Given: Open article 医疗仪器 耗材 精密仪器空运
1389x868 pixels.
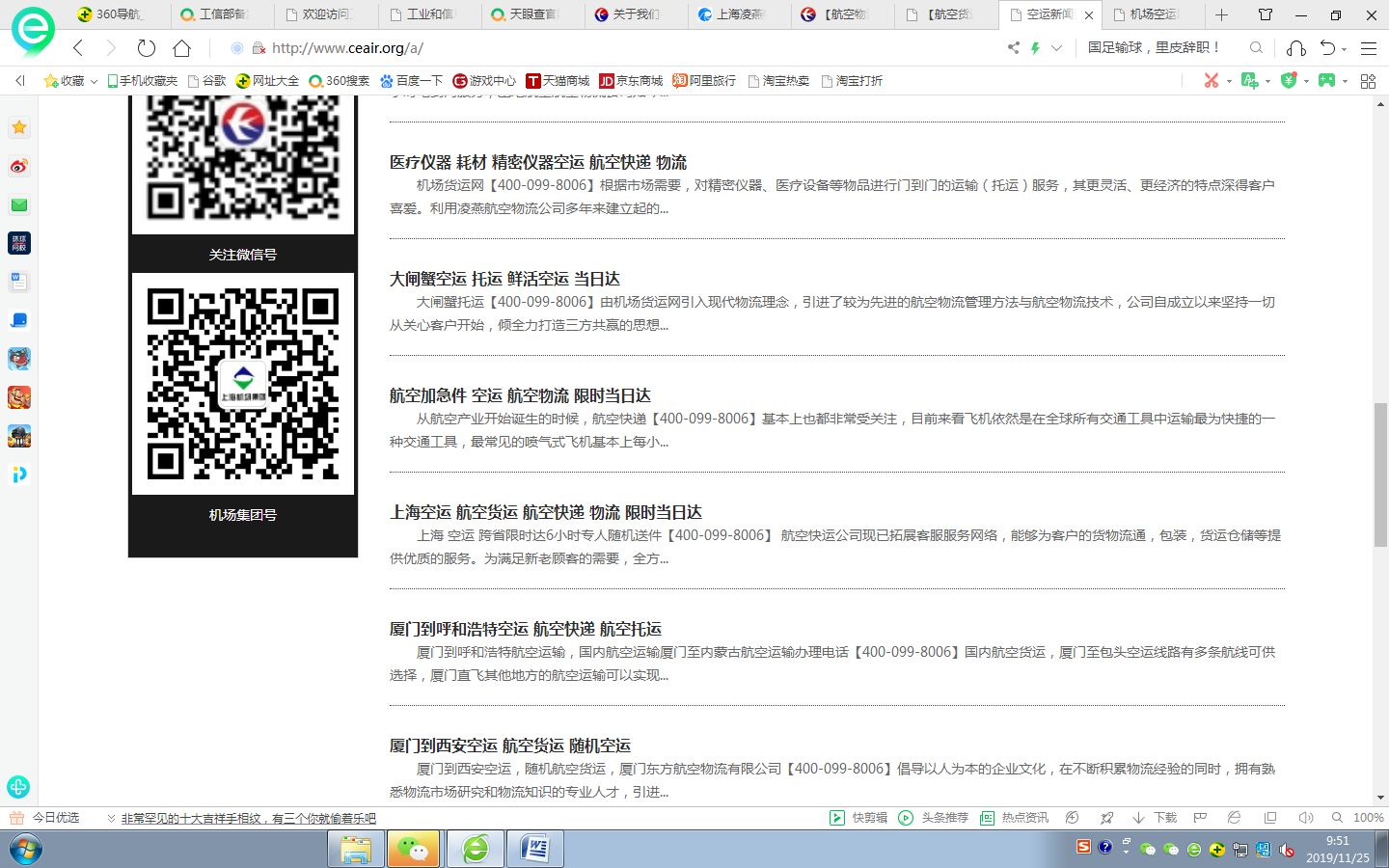Looking at the screenshot, I should 538,162.
